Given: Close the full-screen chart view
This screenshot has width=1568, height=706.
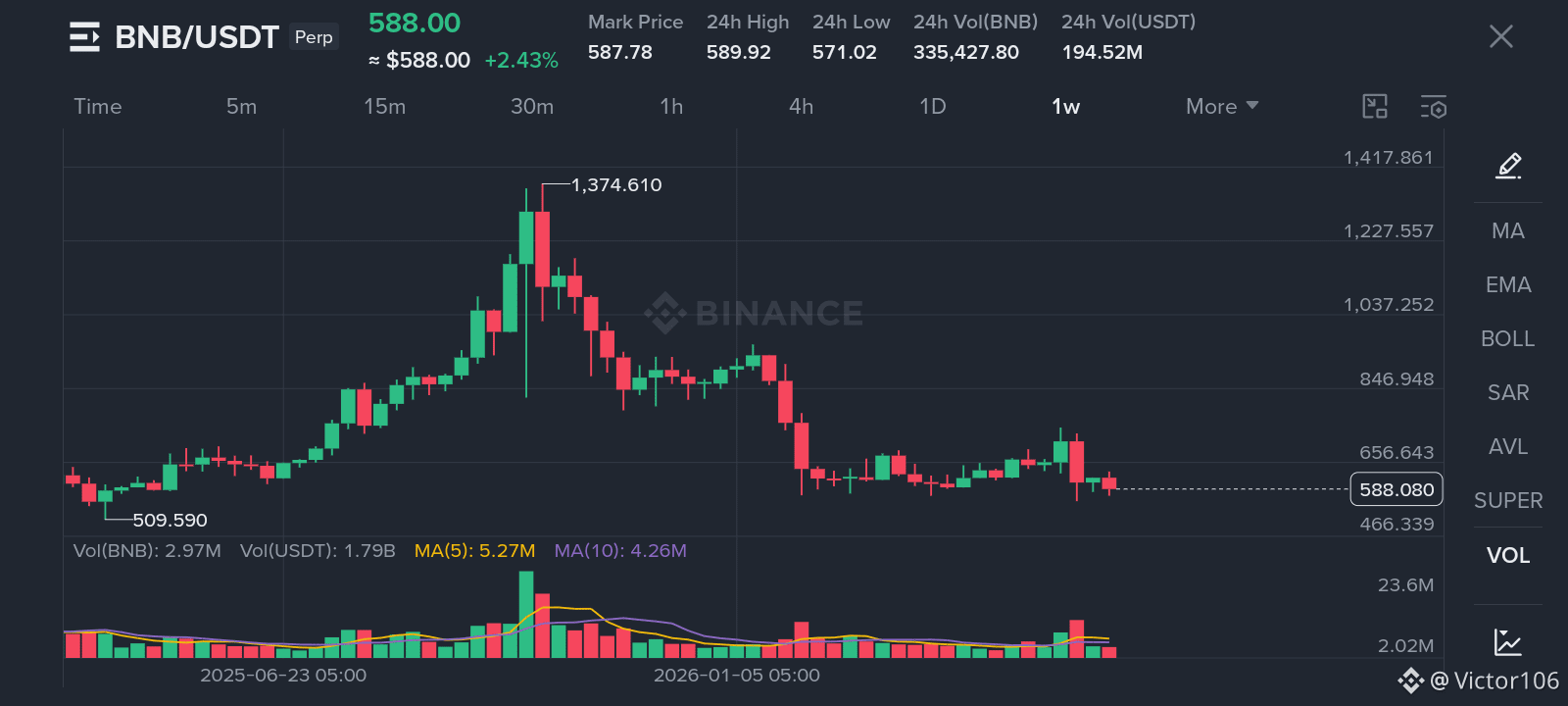Looking at the screenshot, I should 1500,37.
